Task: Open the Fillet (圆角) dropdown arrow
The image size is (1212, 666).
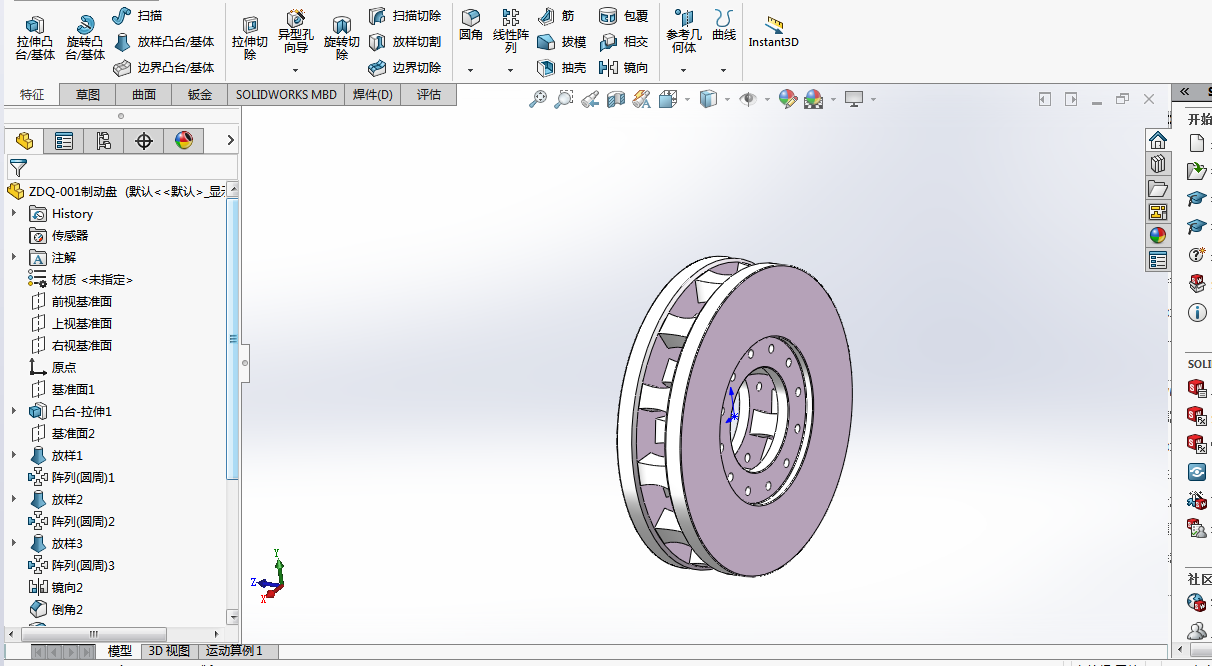Action: pyautogui.click(x=470, y=71)
